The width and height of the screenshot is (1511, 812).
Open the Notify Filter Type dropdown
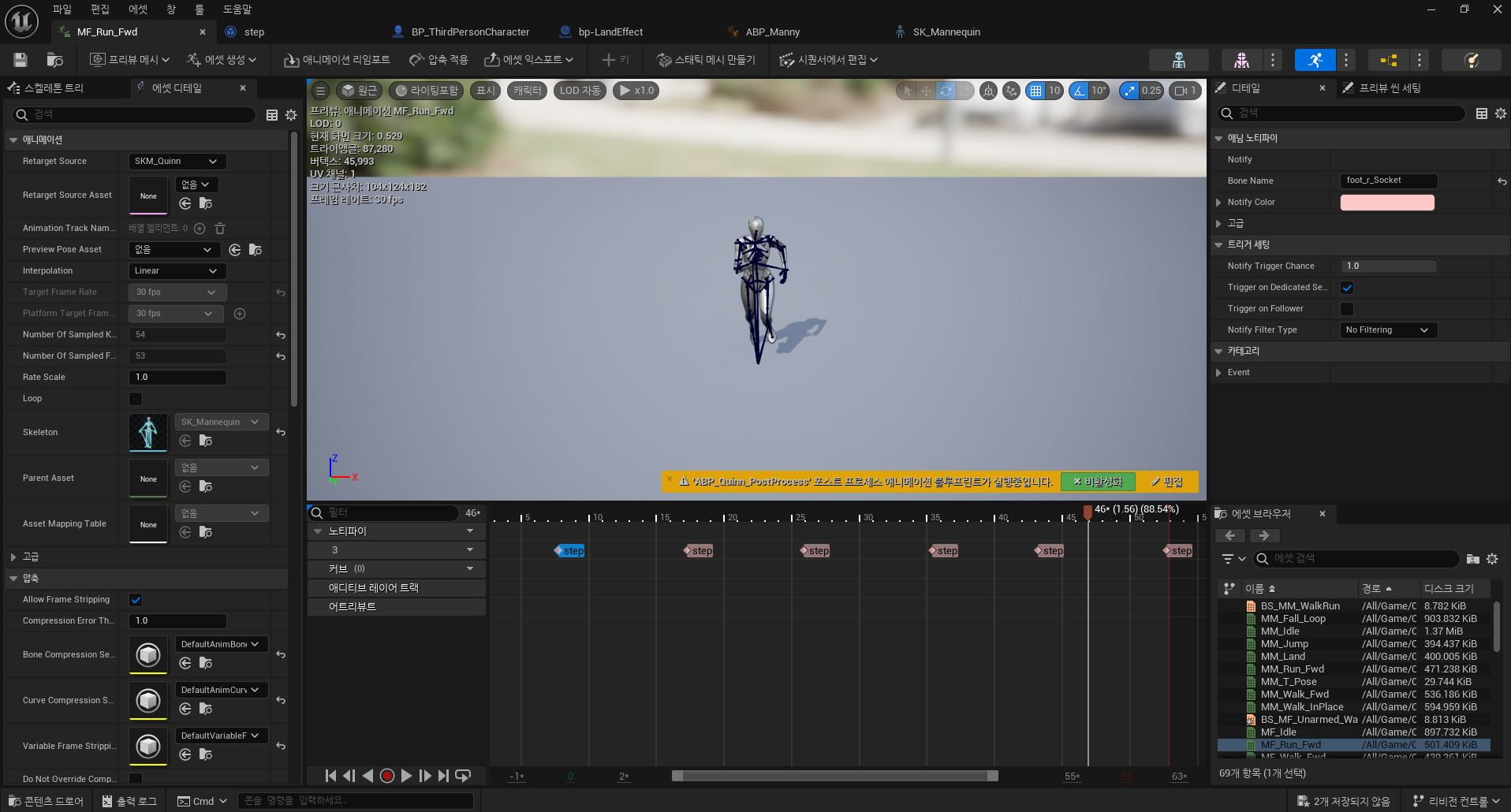pos(1388,330)
